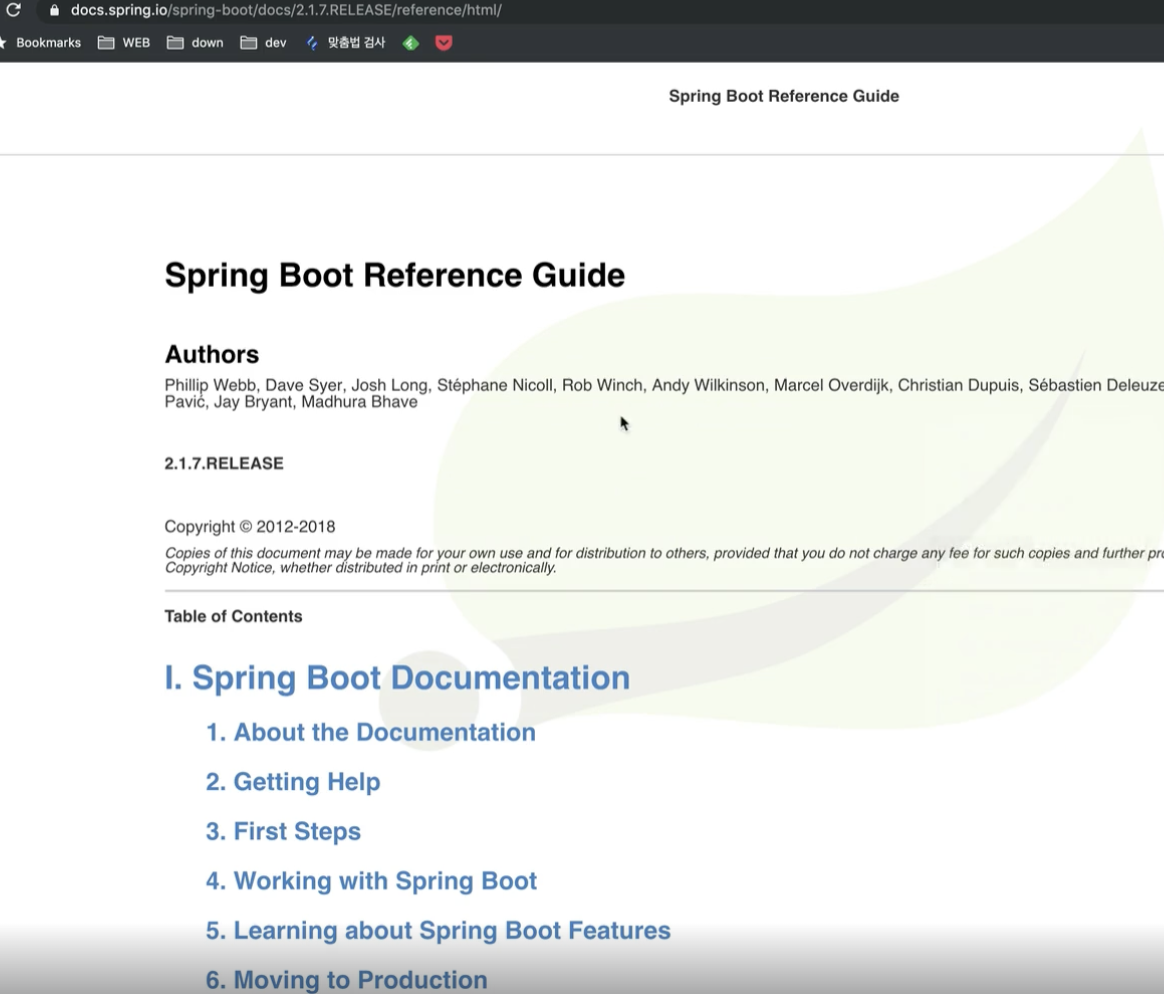The height and width of the screenshot is (994, 1164).
Task: Open the I. Spring Boot Documentation link
Action: pos(397,678)
